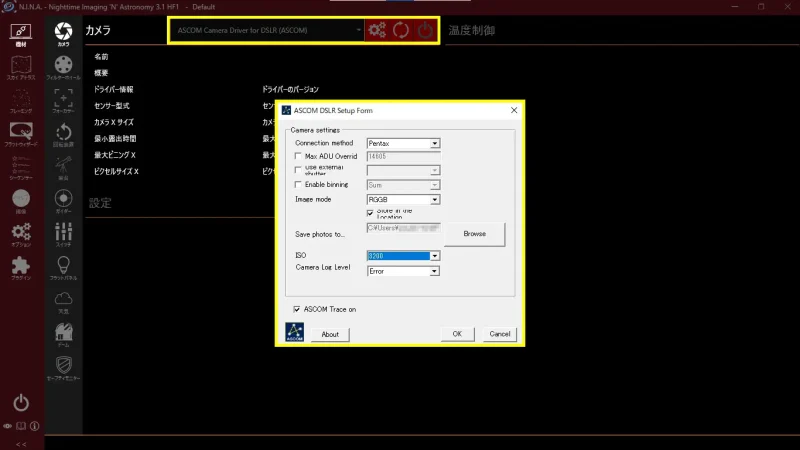
Task: Open the Dome icon
Action: pos(63,335)
